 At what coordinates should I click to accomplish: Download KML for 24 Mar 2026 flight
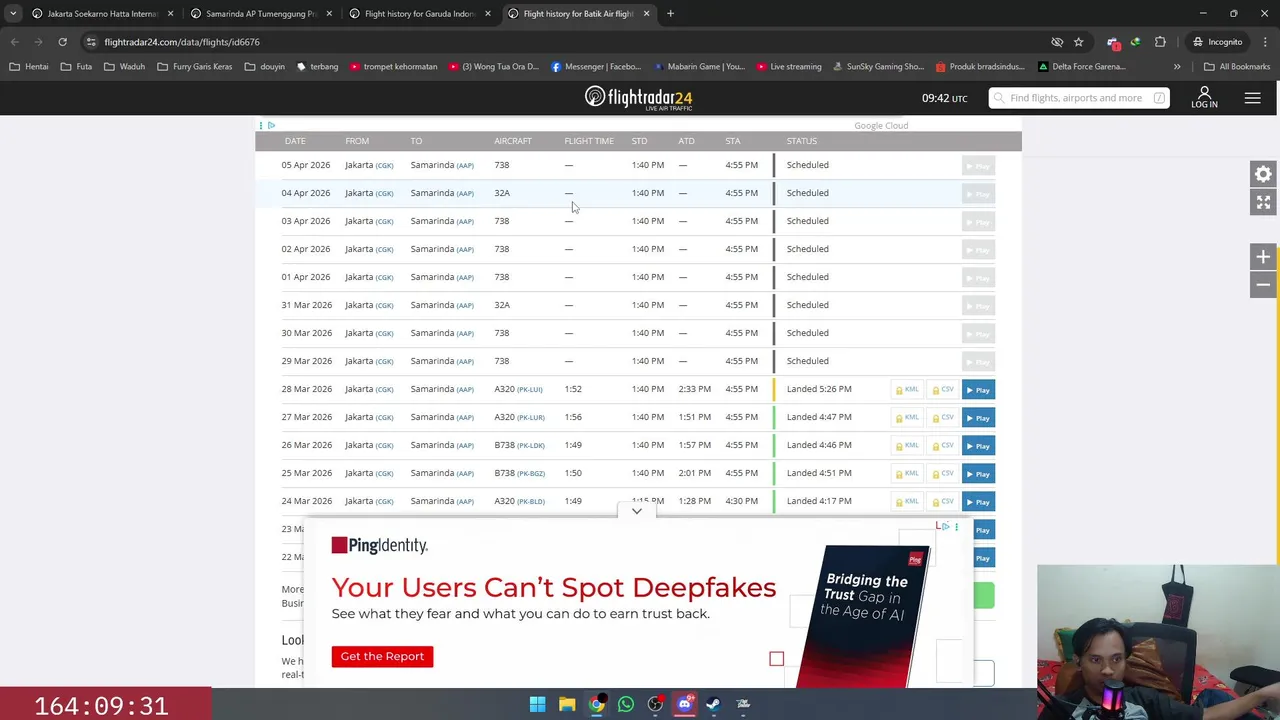[x=907, y=502]
